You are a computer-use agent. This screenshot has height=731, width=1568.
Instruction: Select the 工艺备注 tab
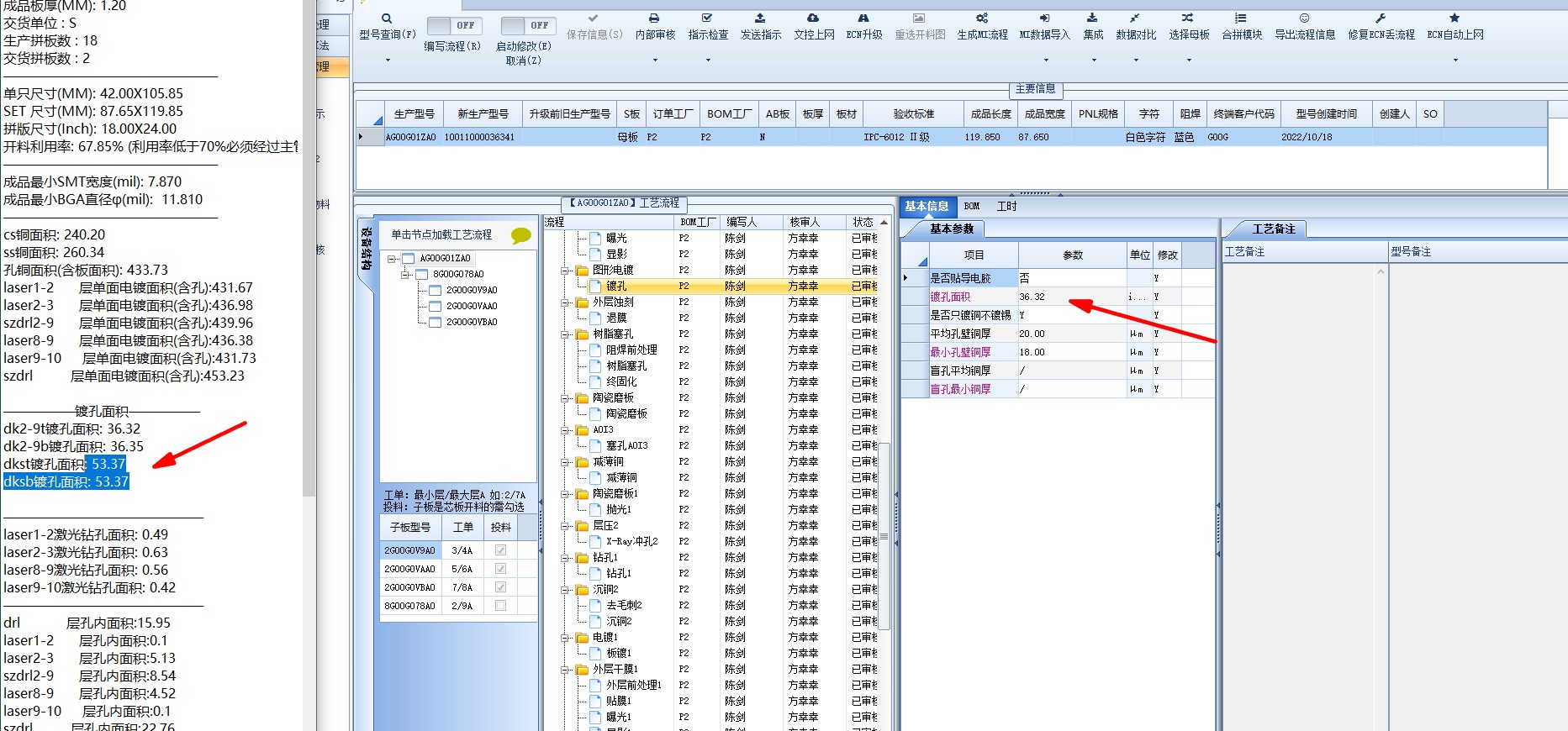(x=1273, y=229)
